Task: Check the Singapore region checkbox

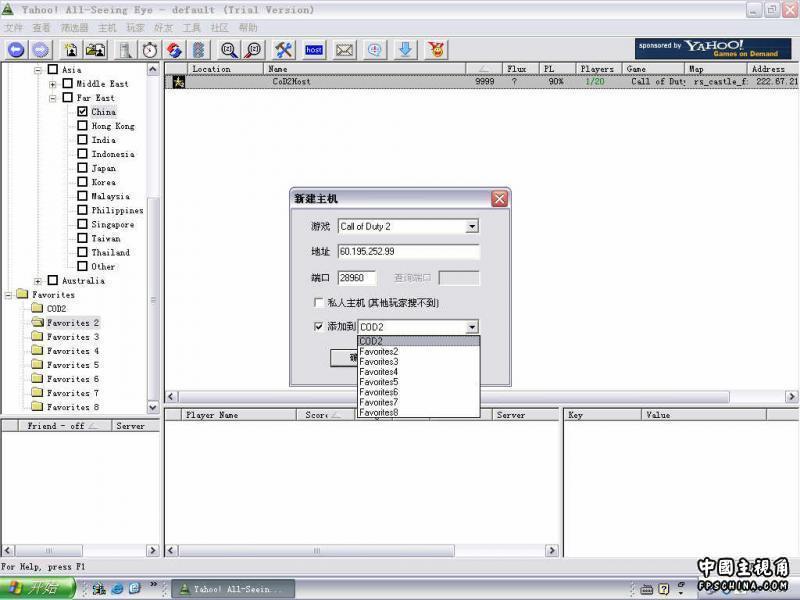Action: click(82, 224)
